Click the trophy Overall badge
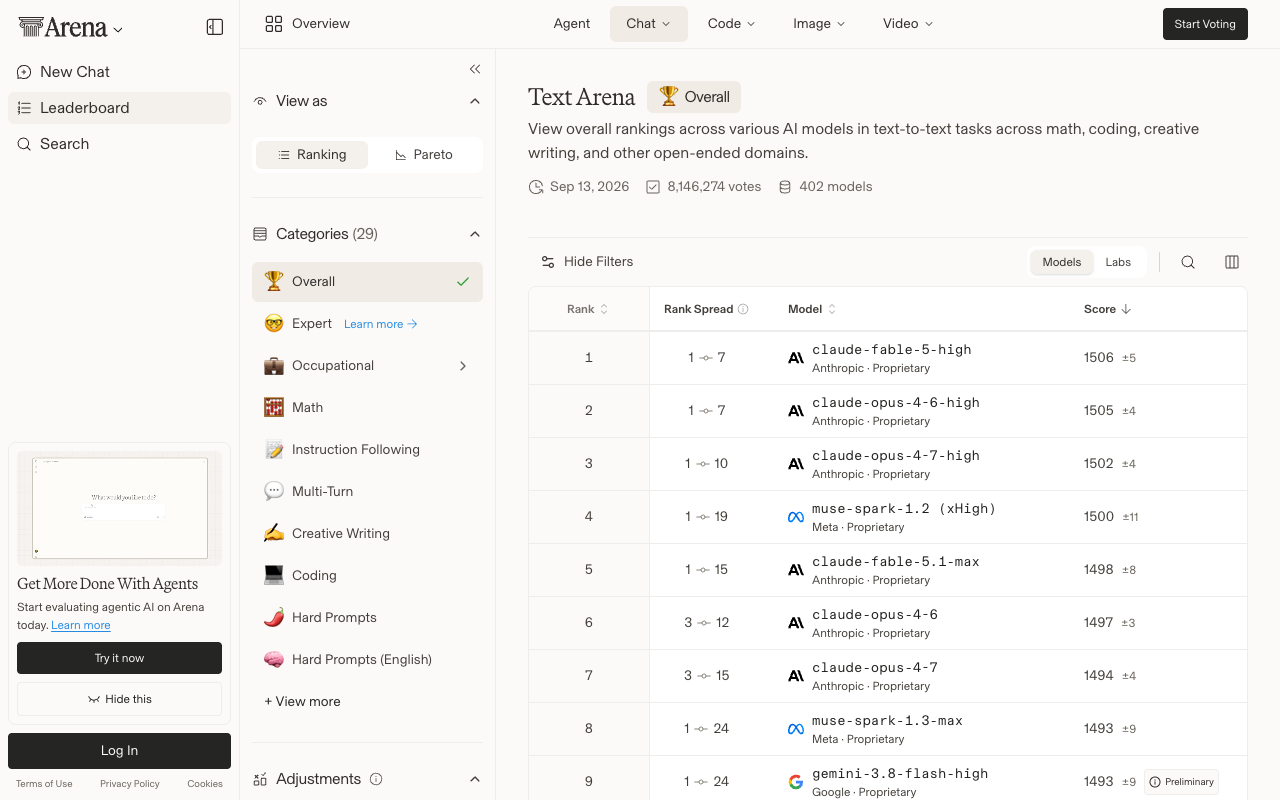 [x=694, y=97]
